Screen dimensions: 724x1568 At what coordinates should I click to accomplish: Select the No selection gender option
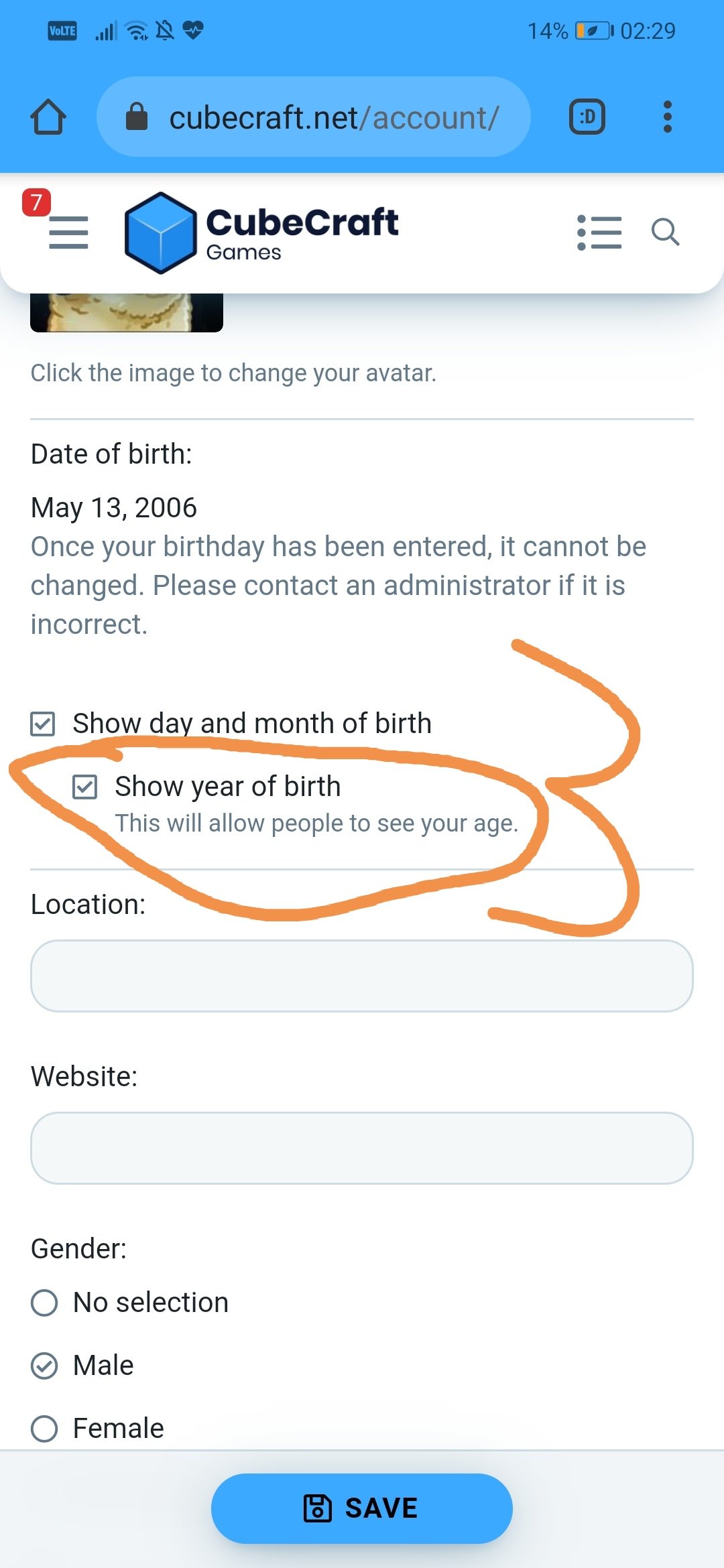pyautogui.click(x=44, y=1303)
